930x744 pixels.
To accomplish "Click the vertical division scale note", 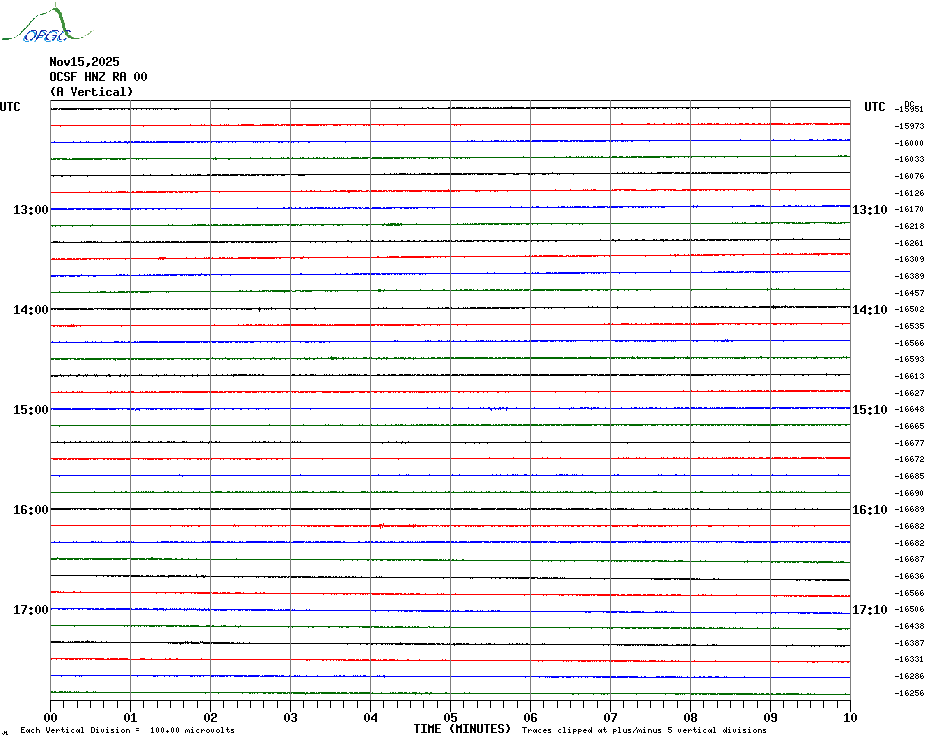I will 127,731.
